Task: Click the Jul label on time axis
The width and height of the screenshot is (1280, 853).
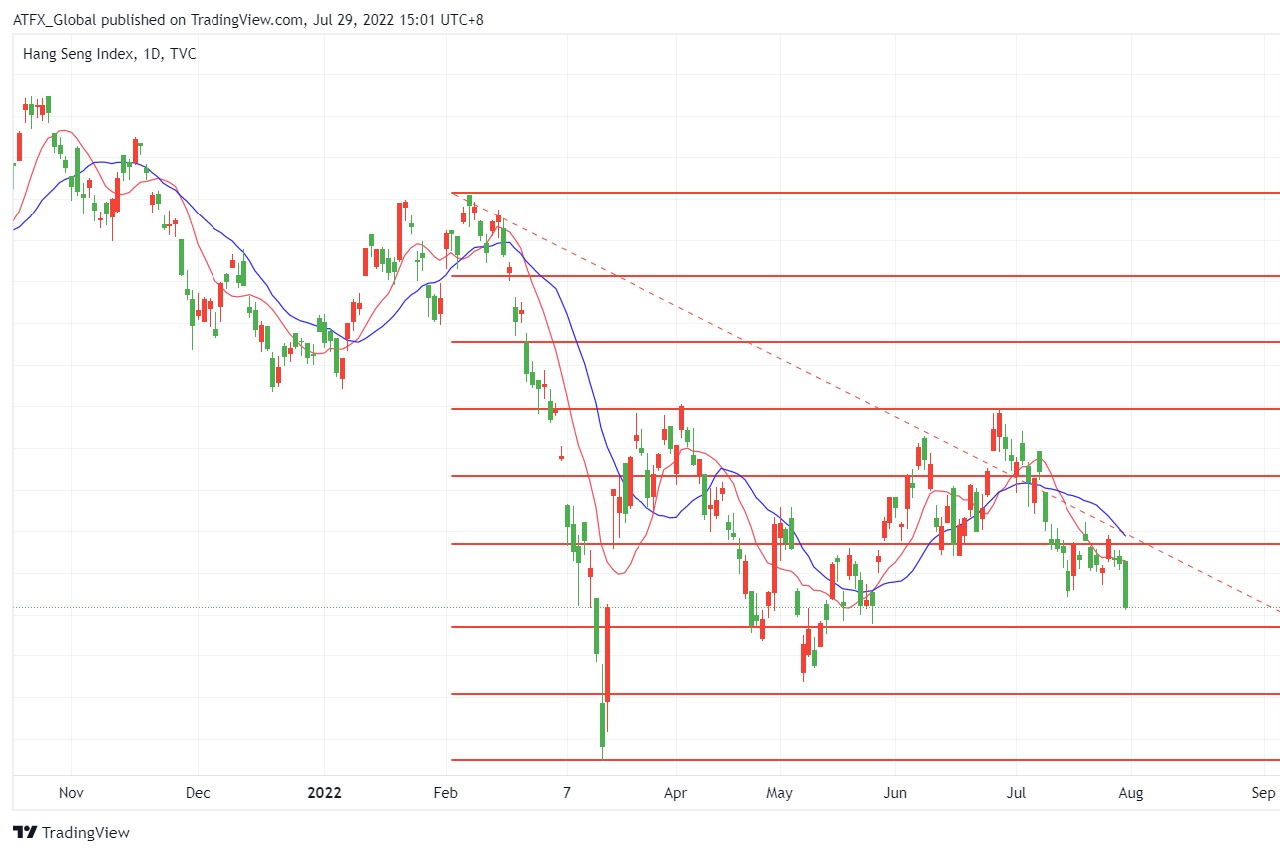Action: click(1016, 793)
